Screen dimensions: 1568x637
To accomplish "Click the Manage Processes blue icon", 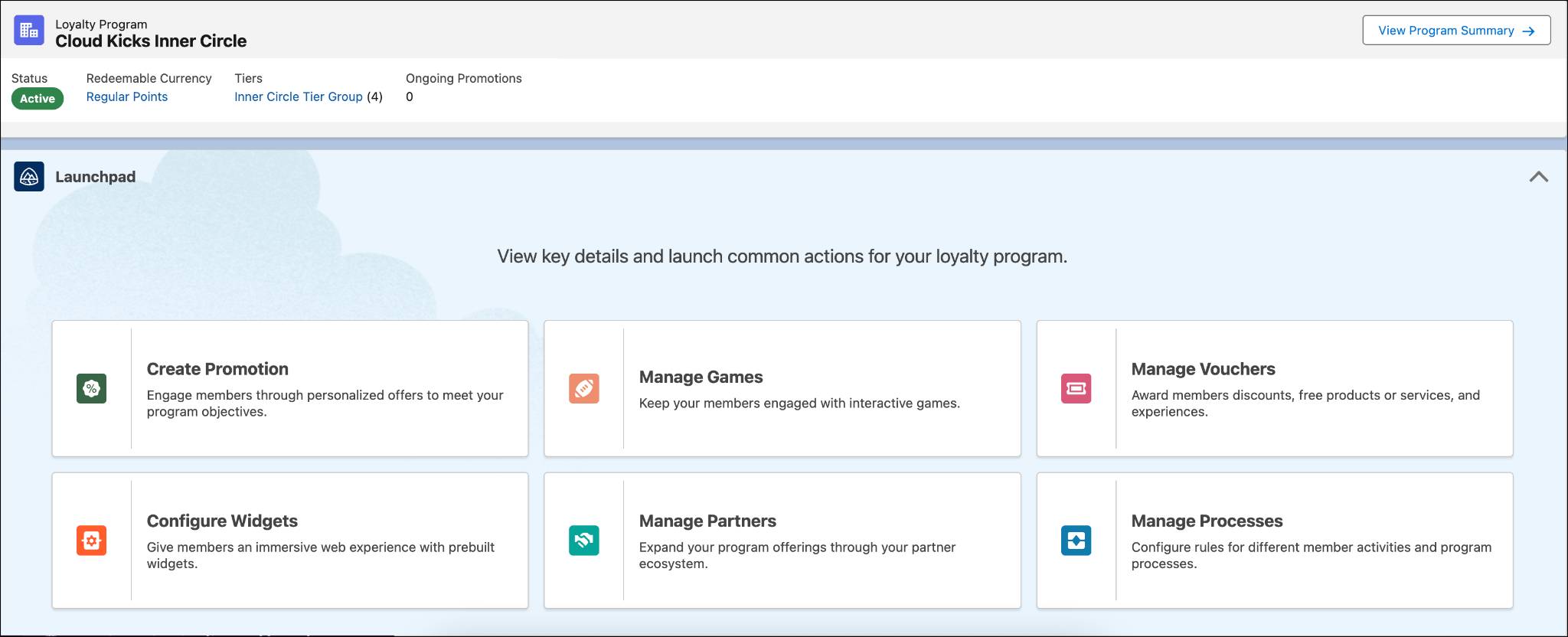I will coord(1076,541).
